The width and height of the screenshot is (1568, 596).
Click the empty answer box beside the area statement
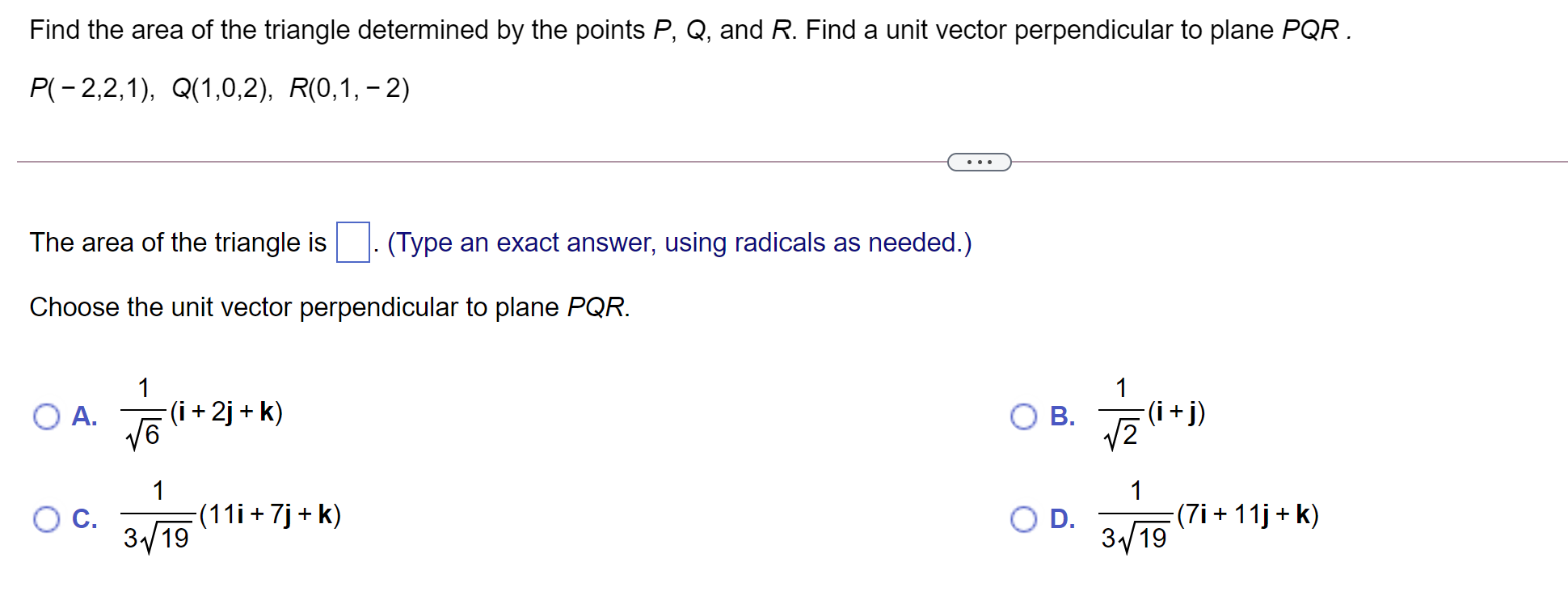tap(352, 240)
